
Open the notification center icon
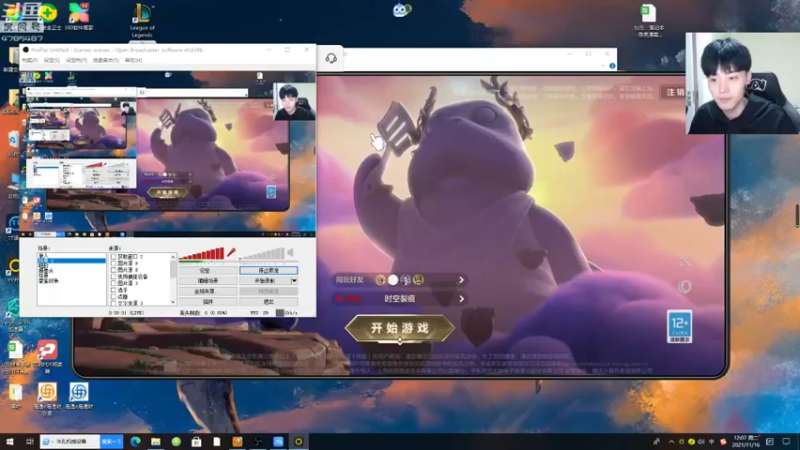tap(786, 441)
